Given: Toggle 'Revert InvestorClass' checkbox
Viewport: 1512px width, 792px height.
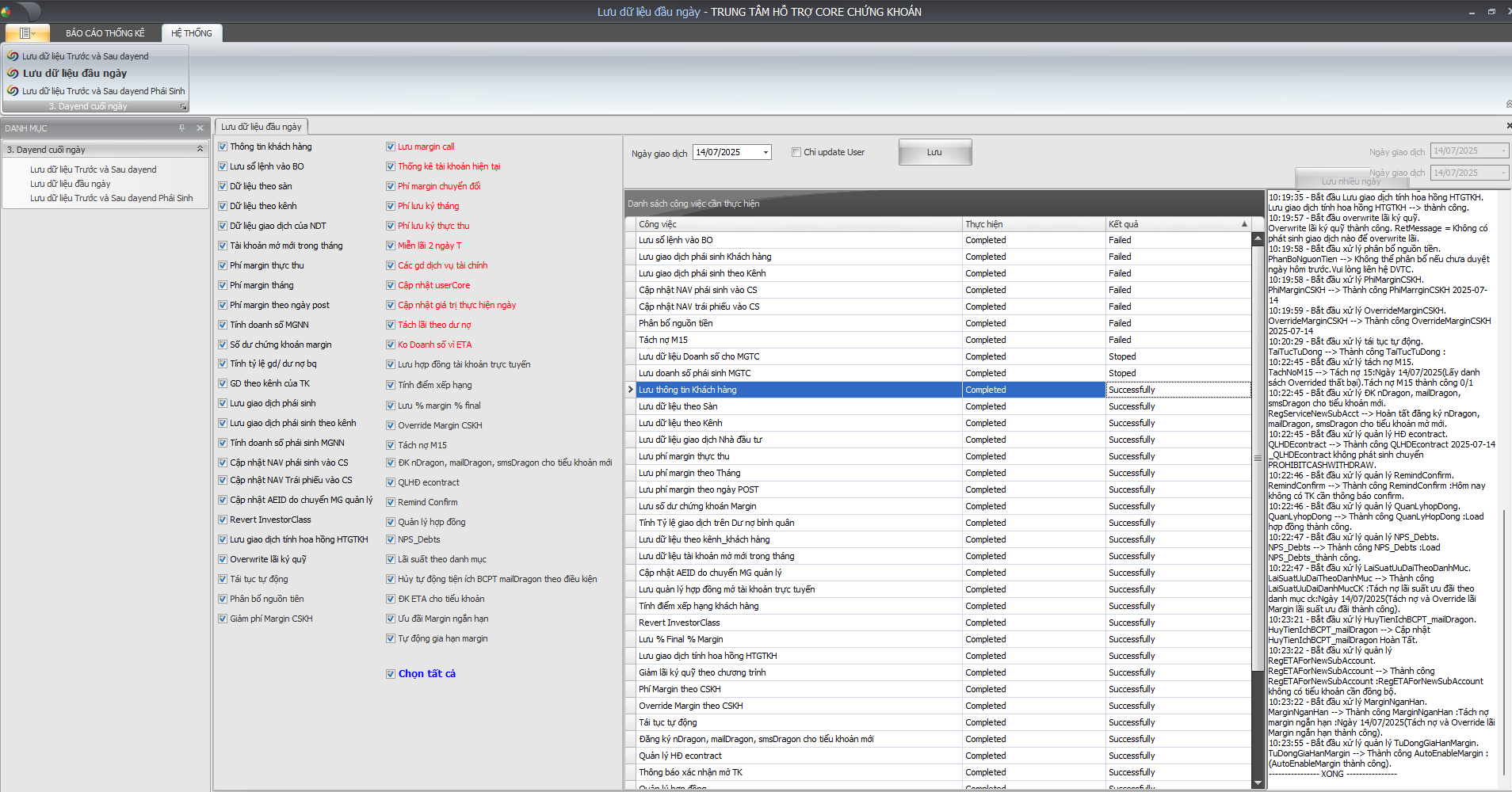Looking at the screenshot, I should tap(223, 520).
